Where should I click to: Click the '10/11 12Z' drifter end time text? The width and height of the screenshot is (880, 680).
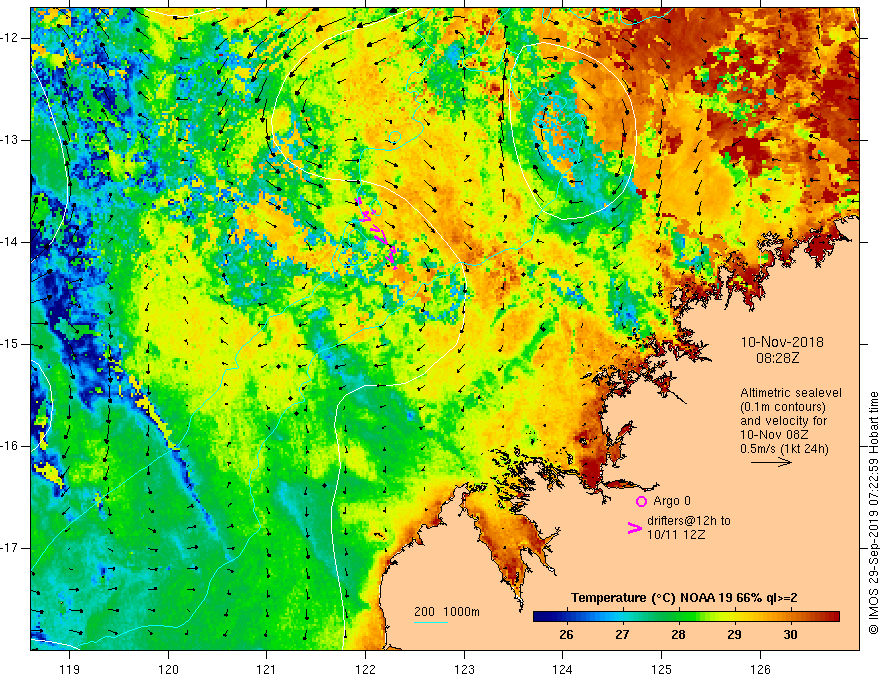pos(676,535)
